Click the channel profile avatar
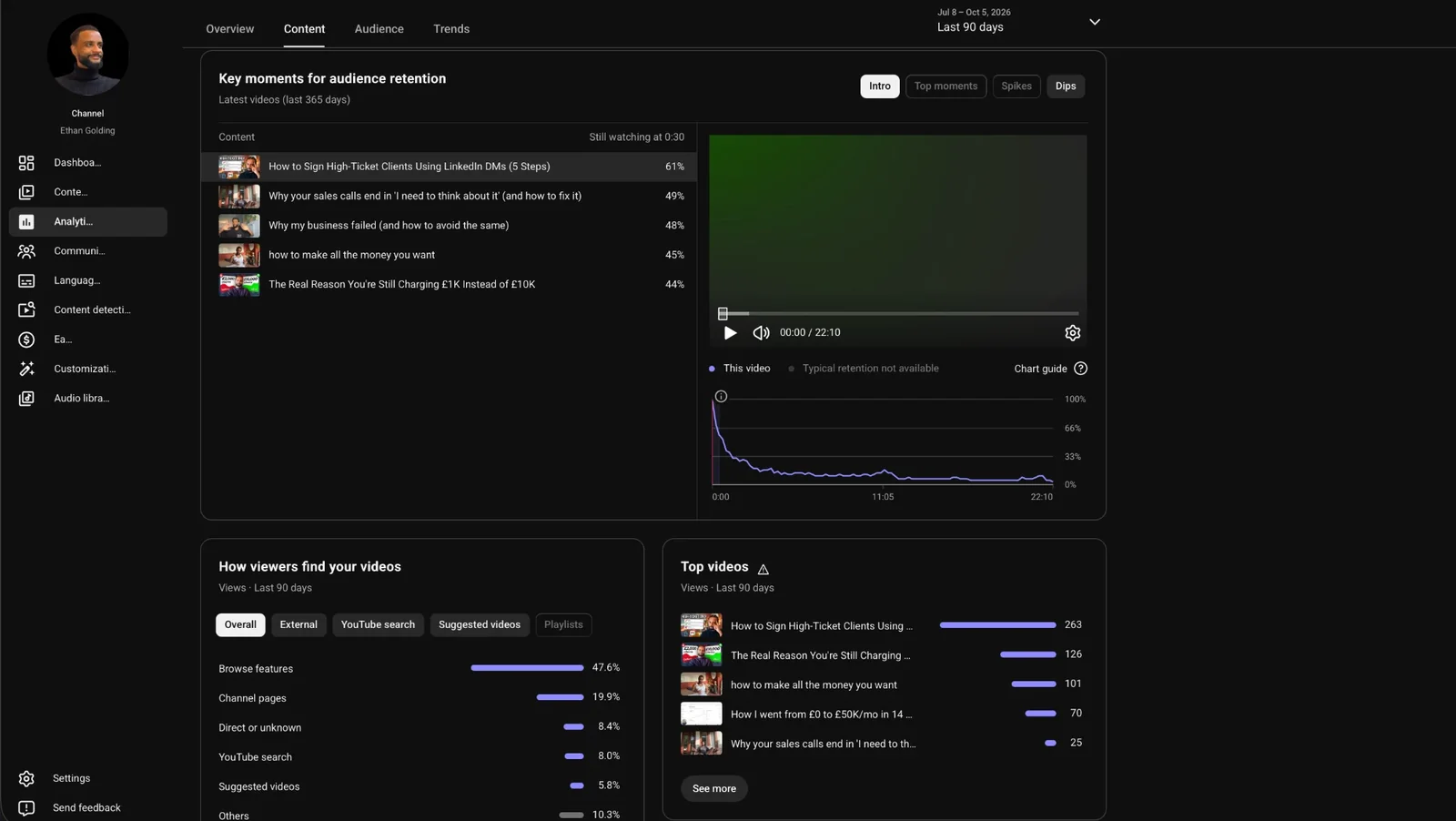Viewport: 1456px width, 821px height. 87,55
